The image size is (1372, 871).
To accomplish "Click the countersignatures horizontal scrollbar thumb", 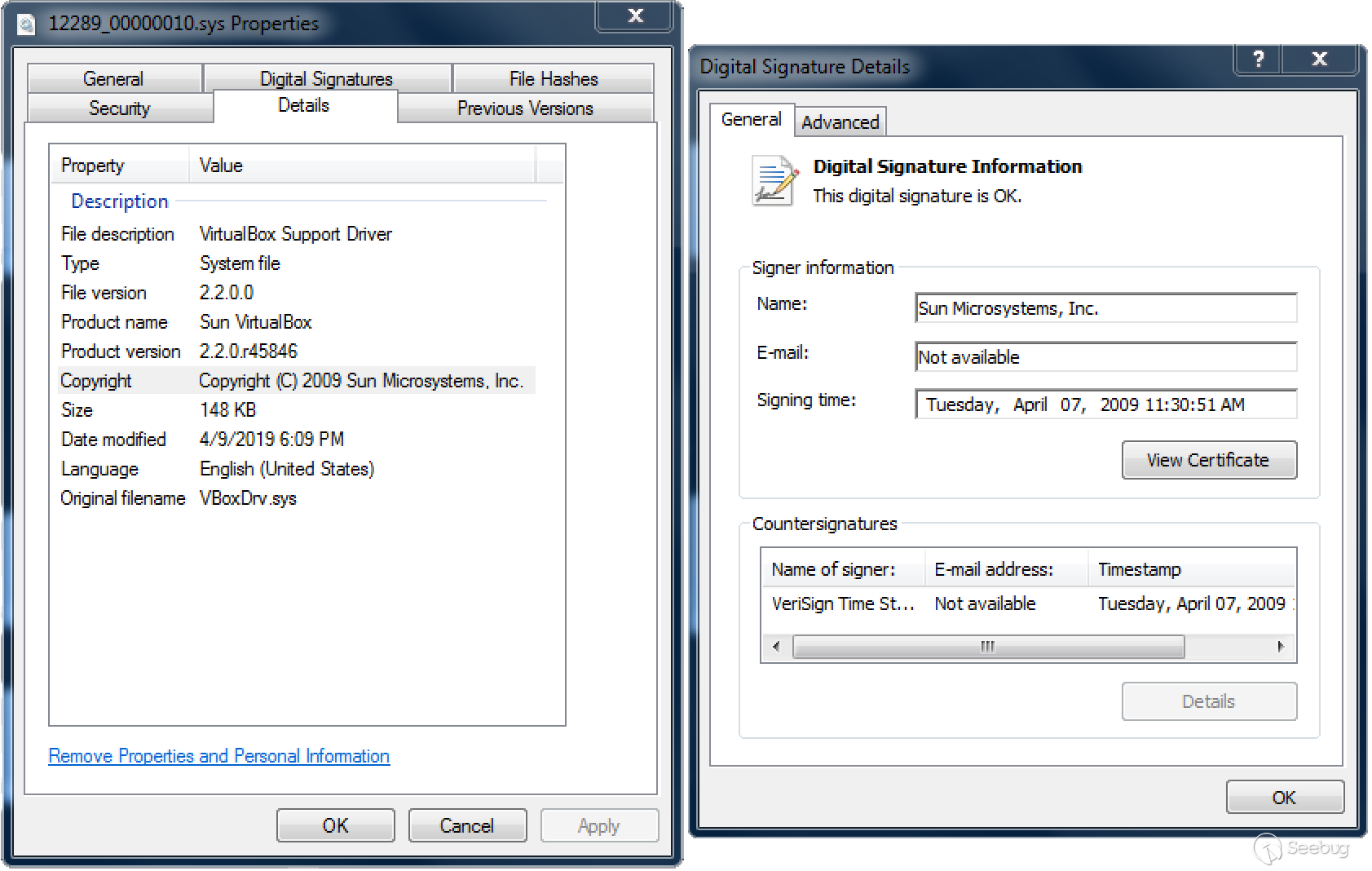I will tap(988, 647).
